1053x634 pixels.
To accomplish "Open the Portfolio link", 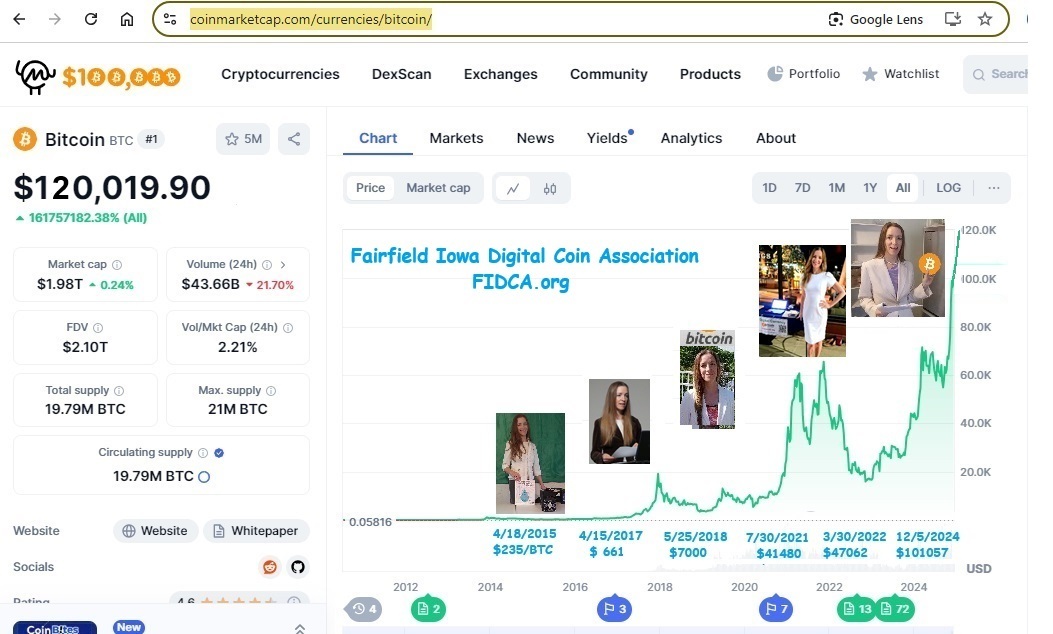I will point(804,74).
